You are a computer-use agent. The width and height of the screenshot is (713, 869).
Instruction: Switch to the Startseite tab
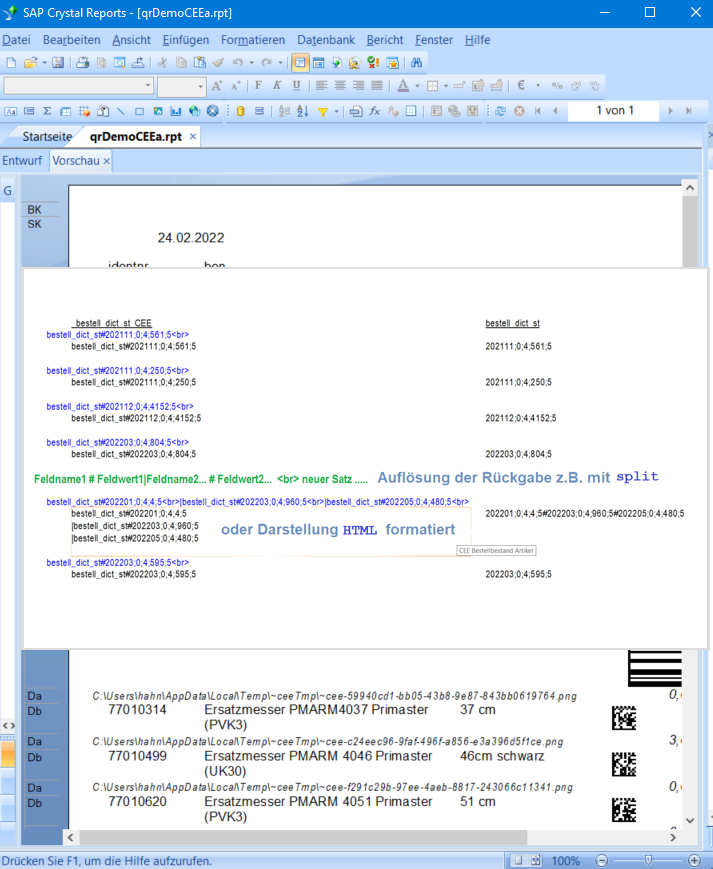47,136
